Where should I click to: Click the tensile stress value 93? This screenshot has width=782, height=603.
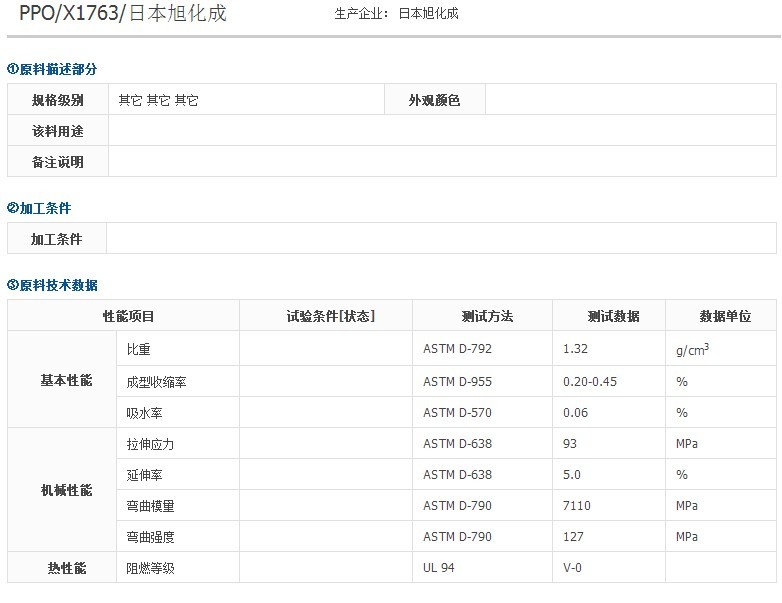tap(570, 443)
